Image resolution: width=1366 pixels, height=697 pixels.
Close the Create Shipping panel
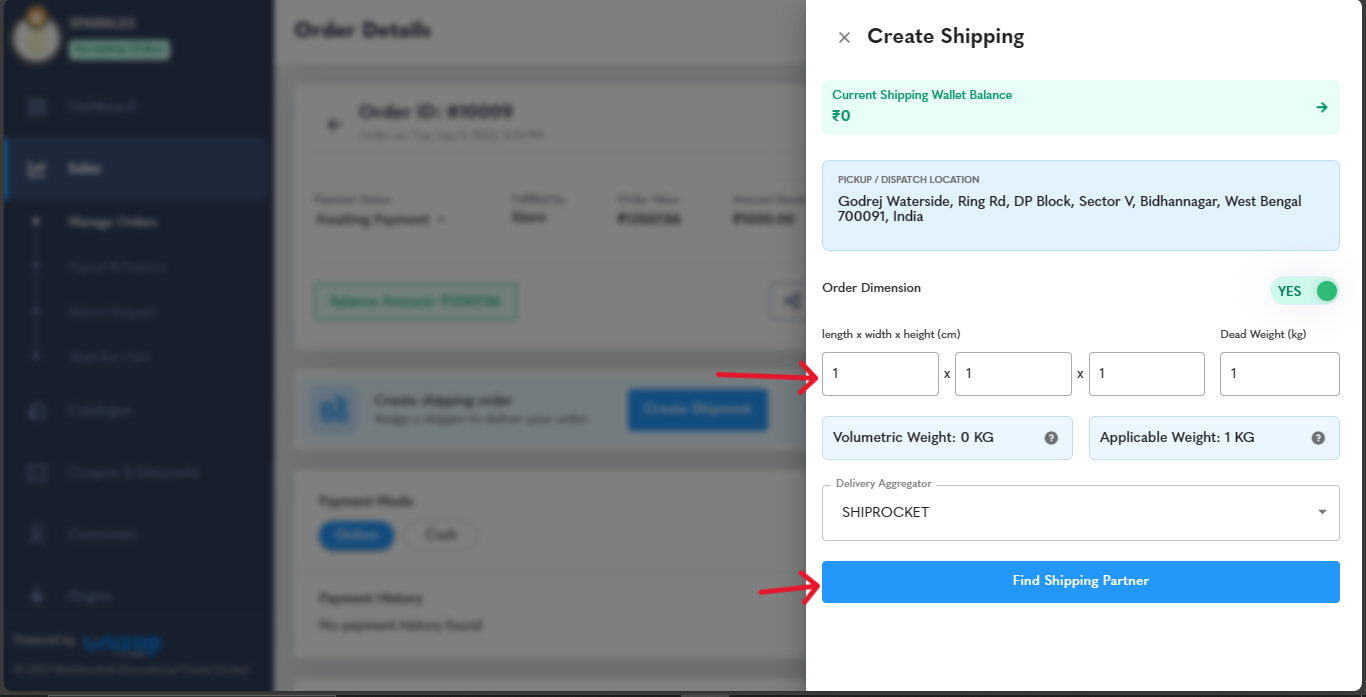844,37
